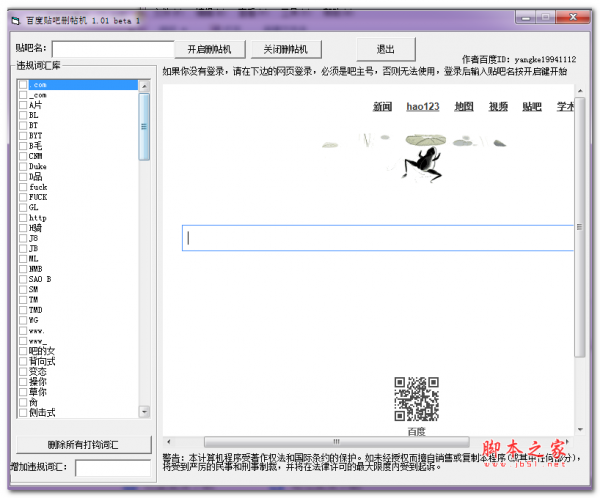Open the hao123 link
The width and height of the screenshot is (600, 498).
click(423, 107)
